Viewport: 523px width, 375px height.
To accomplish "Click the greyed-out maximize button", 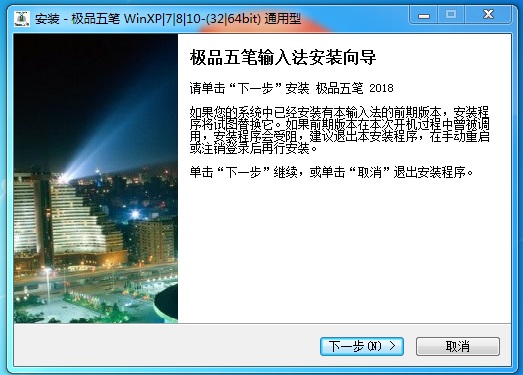I will click(451, 15).
